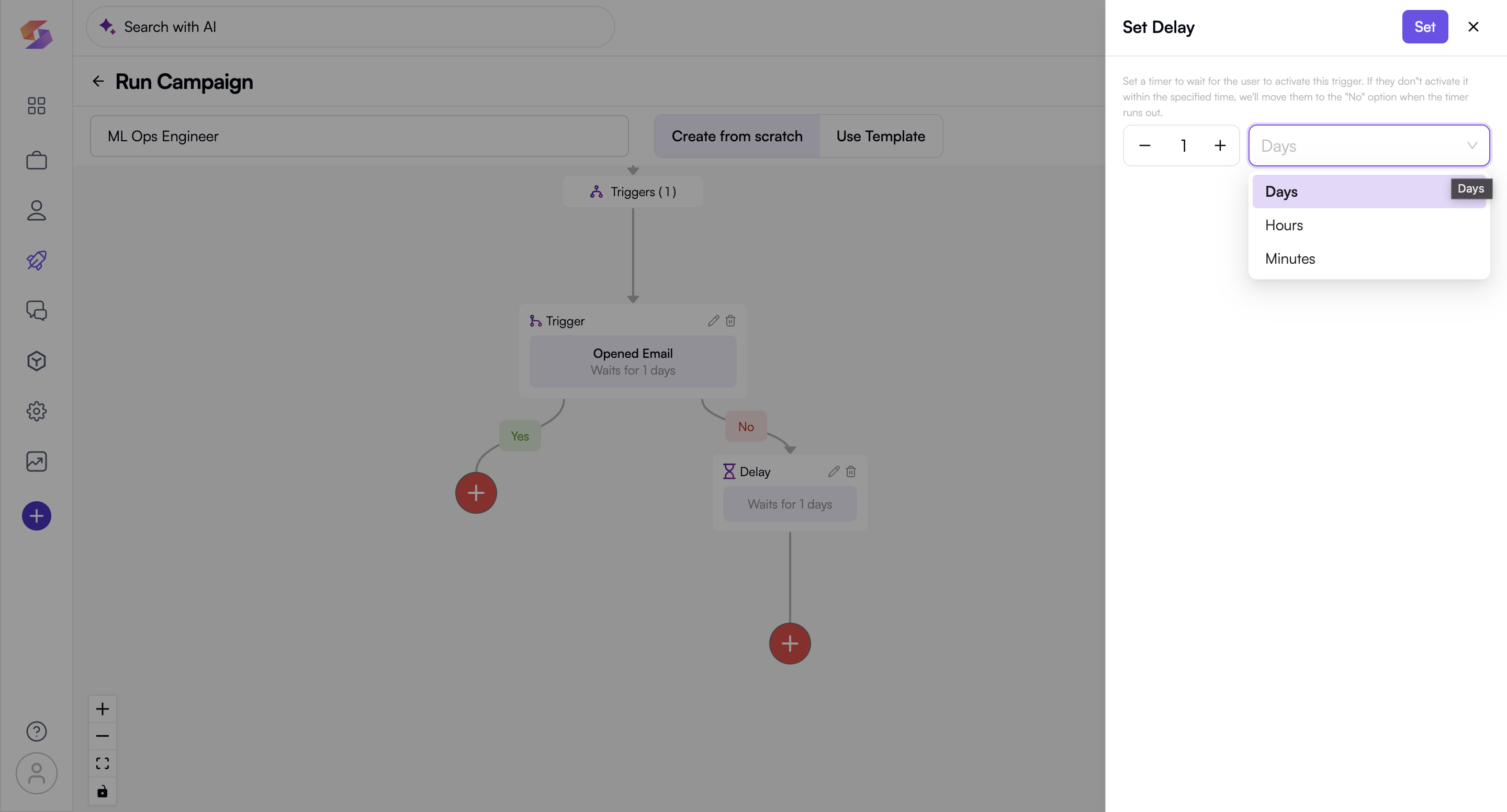The width and height of the screenshot is (1507, 812).
Task: Click the hourglass icon on Delay node
Action: (729, 471)
